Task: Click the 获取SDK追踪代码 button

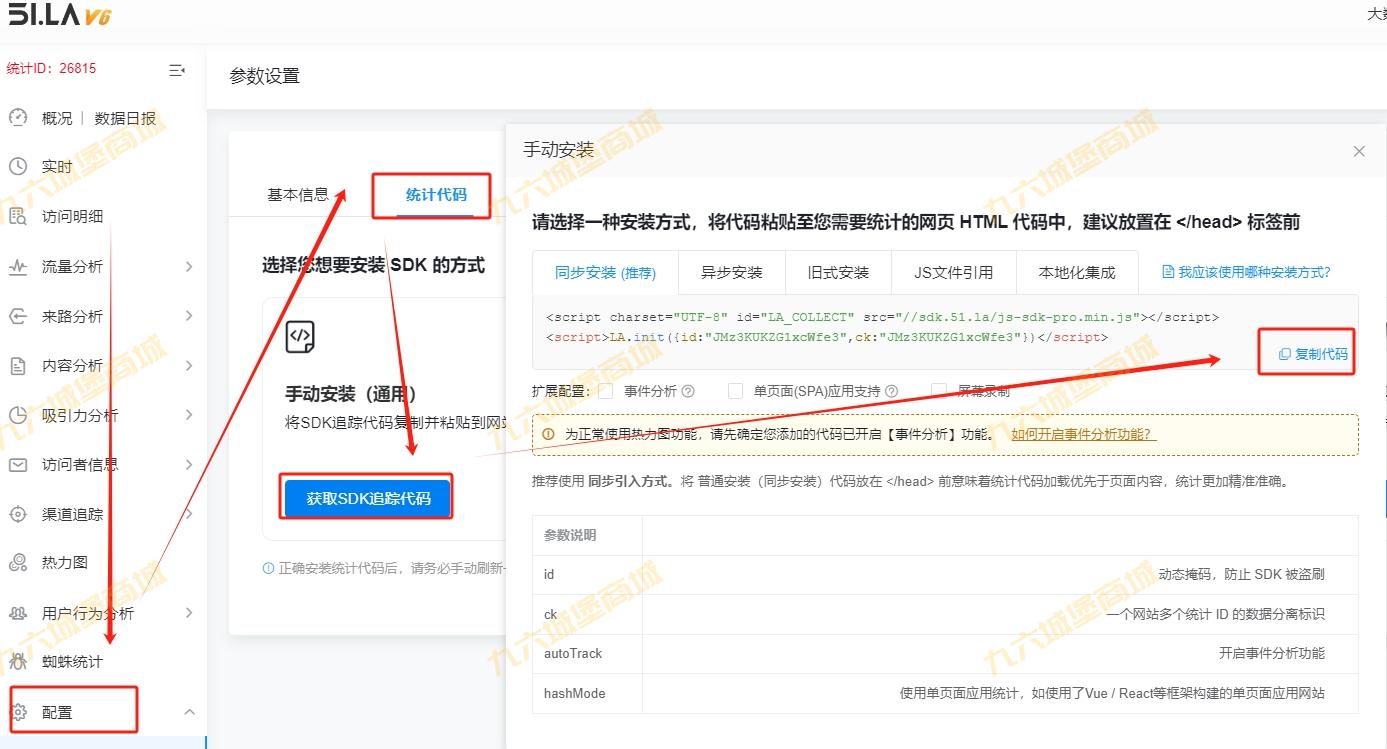Action: (367, 498)
